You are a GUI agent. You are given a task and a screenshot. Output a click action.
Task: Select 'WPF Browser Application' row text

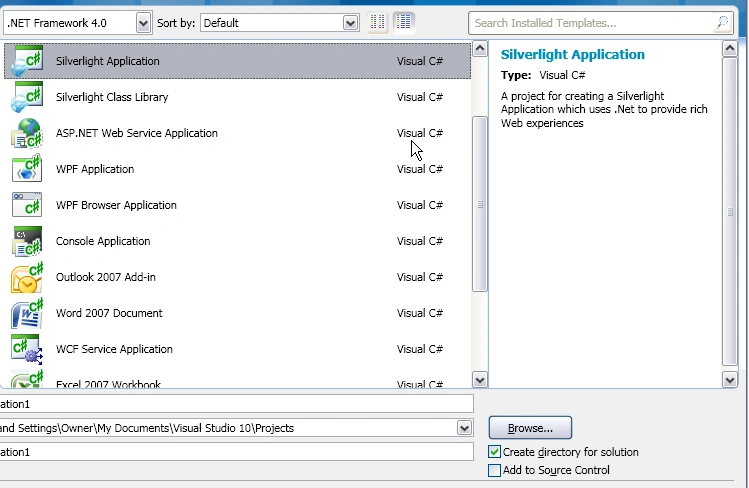(x=116, y=205)
